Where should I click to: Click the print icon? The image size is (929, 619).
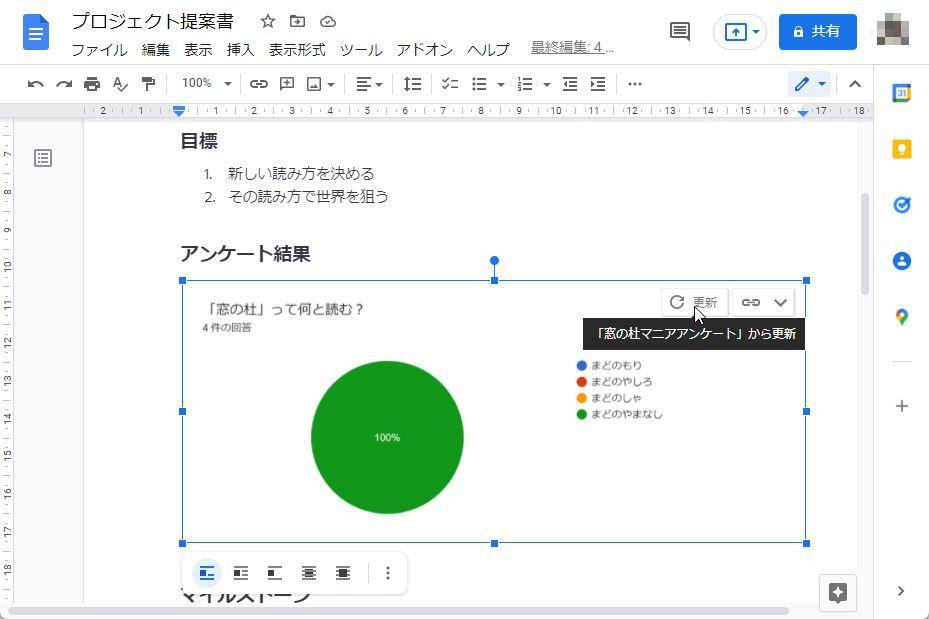coord(91,84)
